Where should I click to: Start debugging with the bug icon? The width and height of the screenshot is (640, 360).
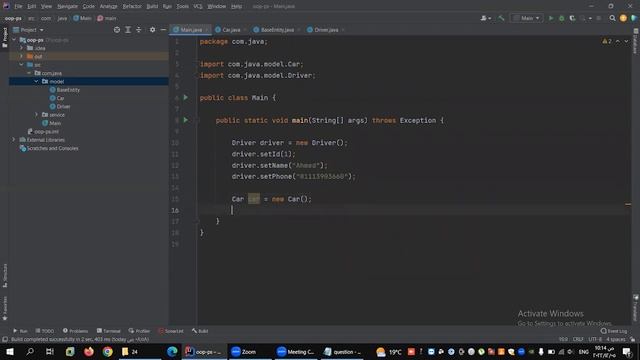pyautogui.click(x=562, y=18)
